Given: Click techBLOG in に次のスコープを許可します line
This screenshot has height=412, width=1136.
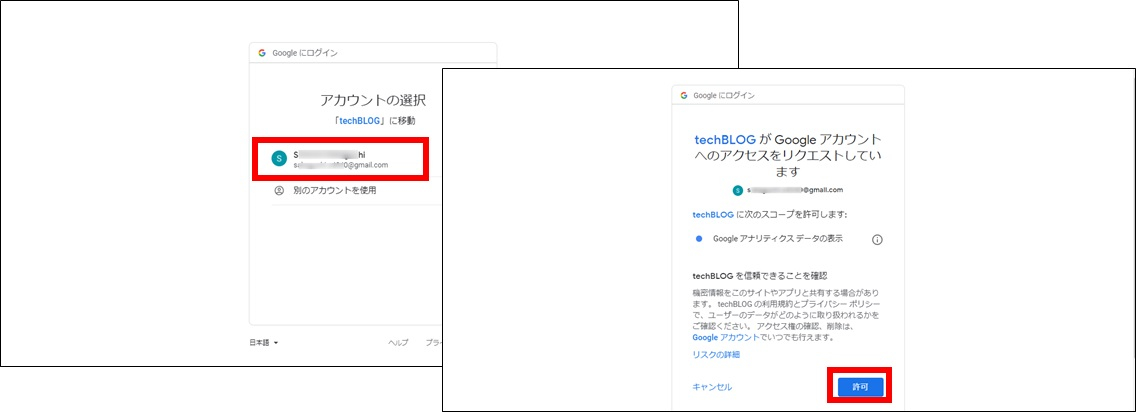Looking at the screenshot, I should 713,214.
